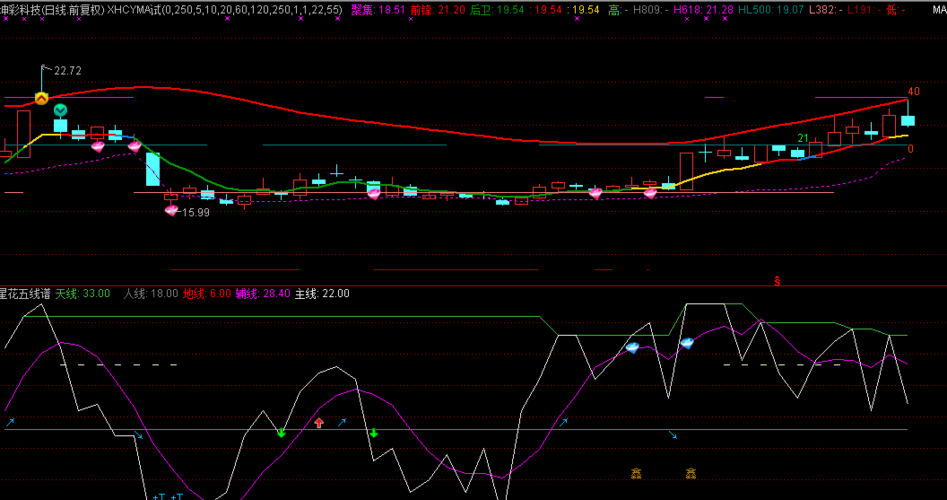
Task: Click the 主线: 22.00 value
Action: pos(322,293)
